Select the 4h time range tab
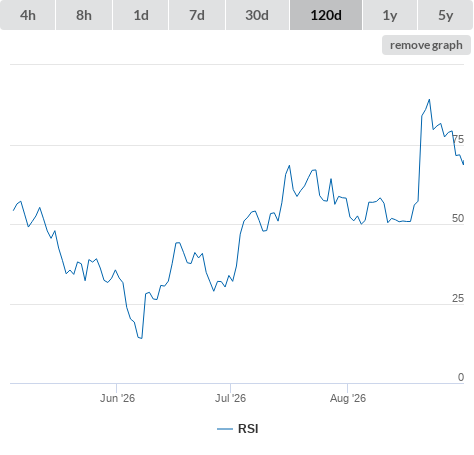 coord(28,15)
